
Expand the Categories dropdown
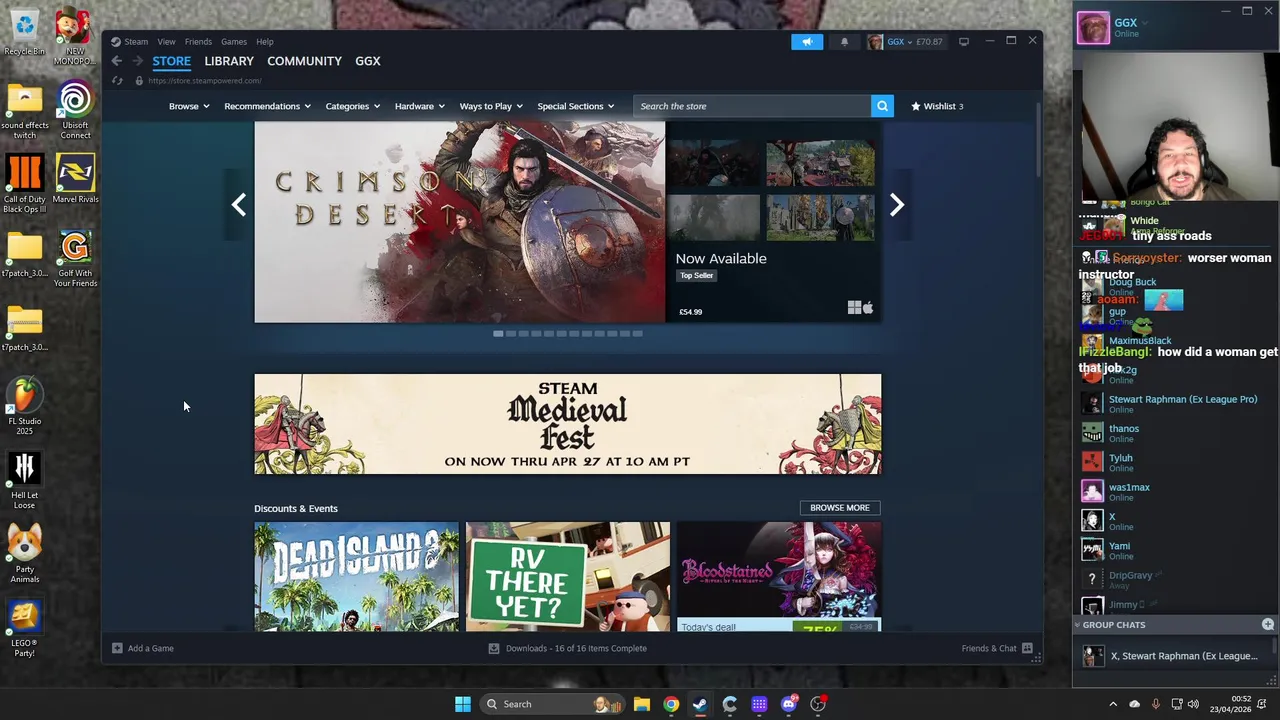tap(352, 106)
